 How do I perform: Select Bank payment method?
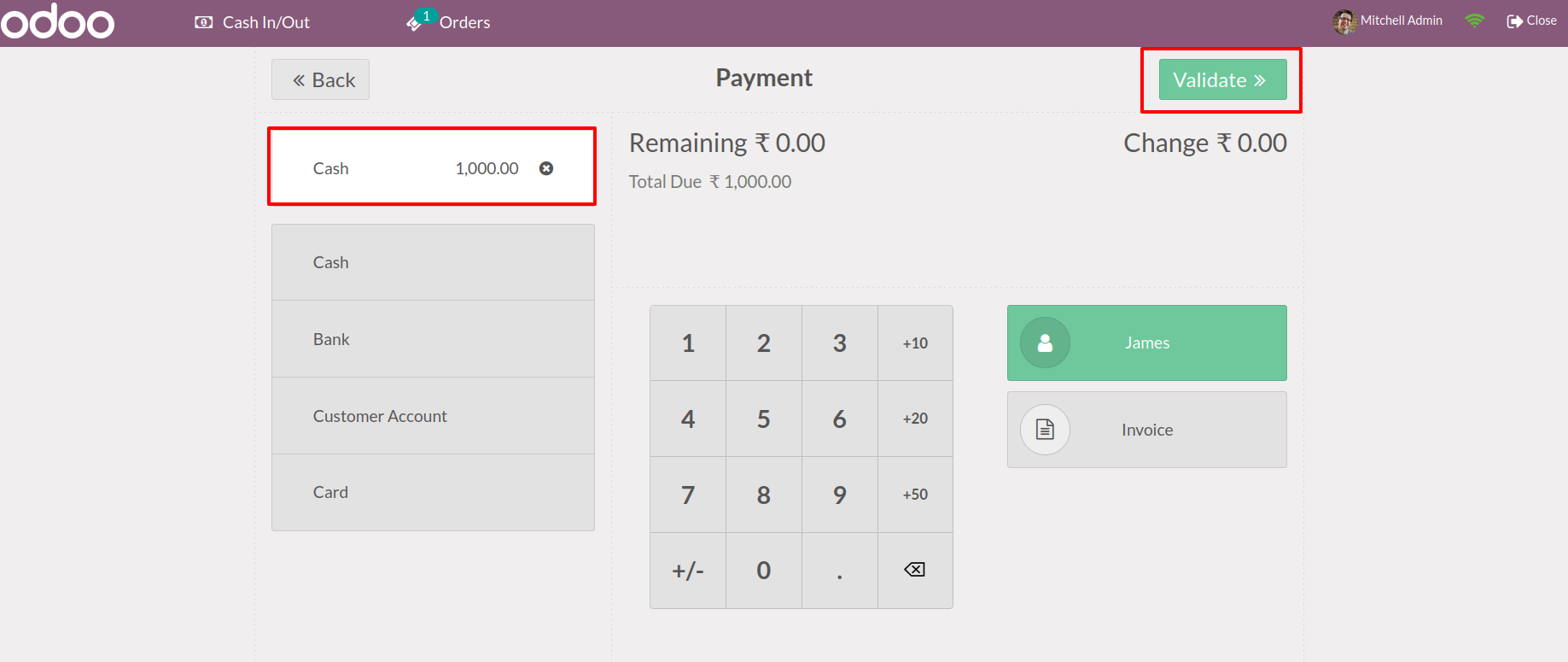pos(433,339)
